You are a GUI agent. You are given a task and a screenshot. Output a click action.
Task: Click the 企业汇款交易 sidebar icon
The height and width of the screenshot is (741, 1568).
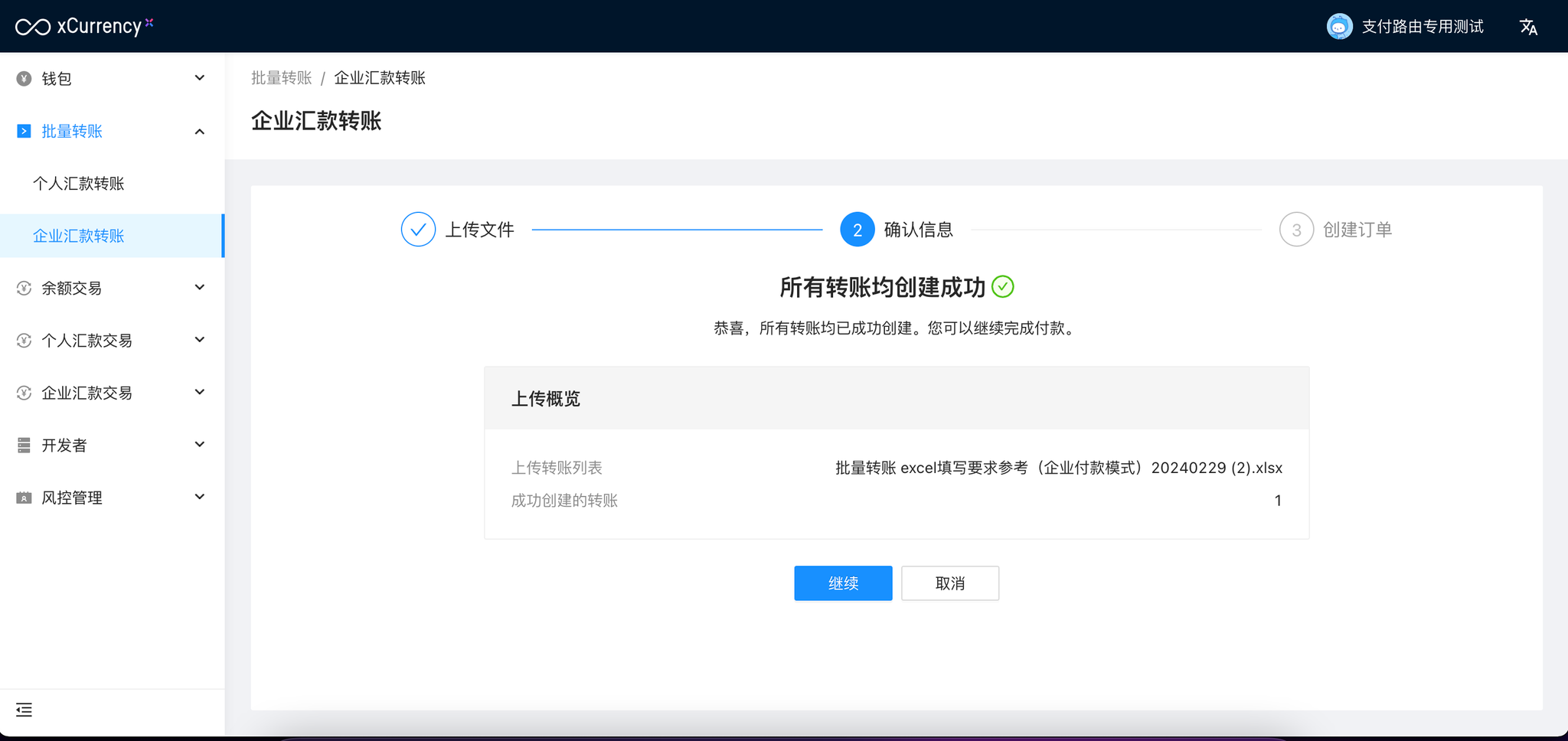(x=24, y=393)
